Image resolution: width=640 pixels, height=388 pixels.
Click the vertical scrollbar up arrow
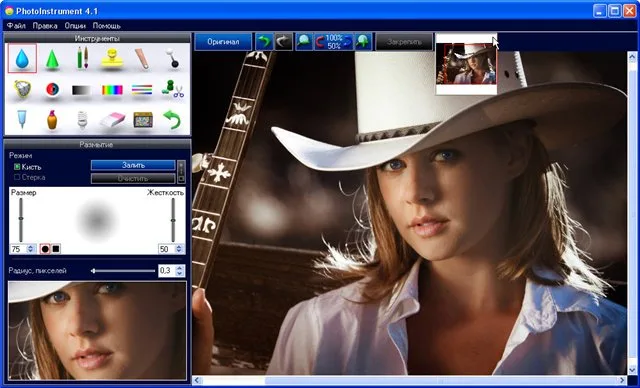633,56
